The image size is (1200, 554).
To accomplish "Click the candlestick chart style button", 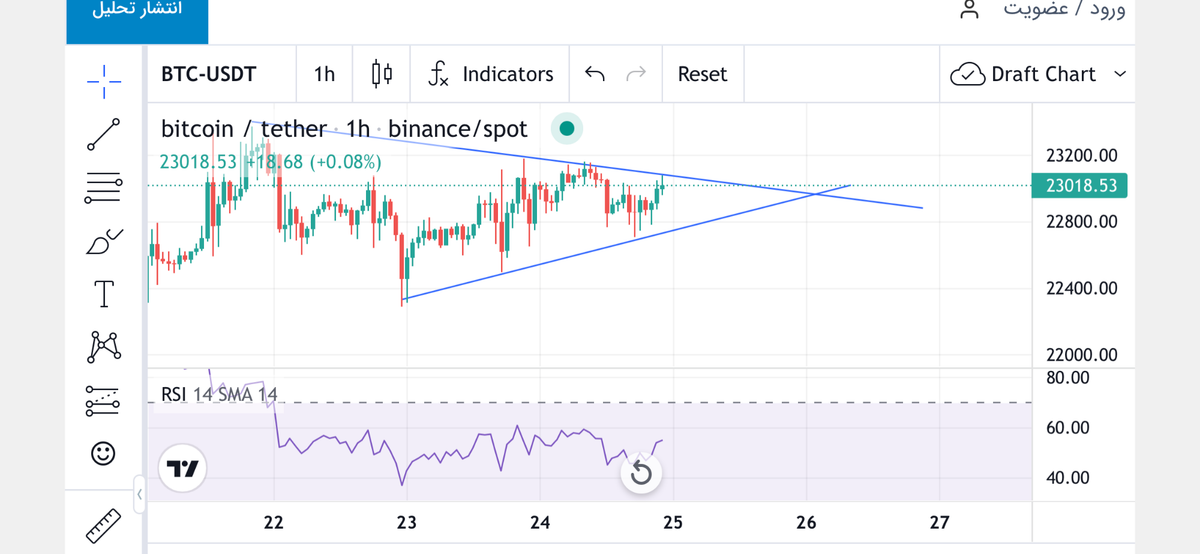I will tap(382, 74).
